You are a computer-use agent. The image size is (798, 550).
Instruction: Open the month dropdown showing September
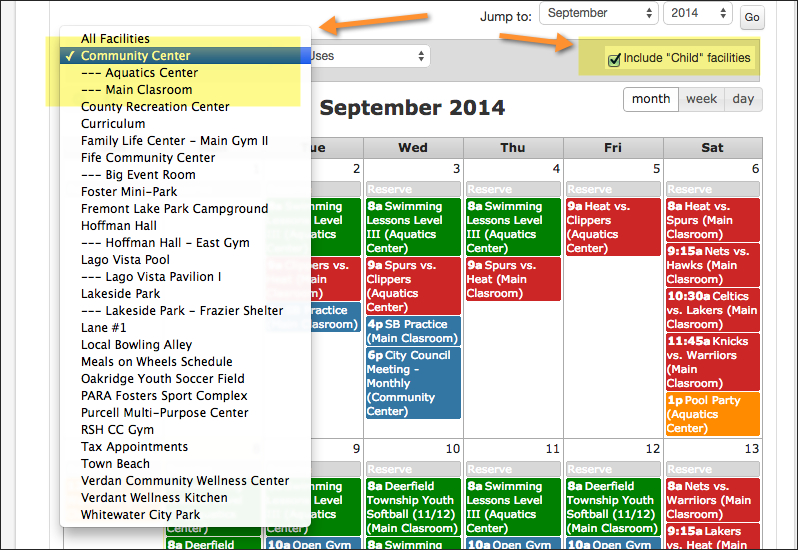tap(599, 13)
